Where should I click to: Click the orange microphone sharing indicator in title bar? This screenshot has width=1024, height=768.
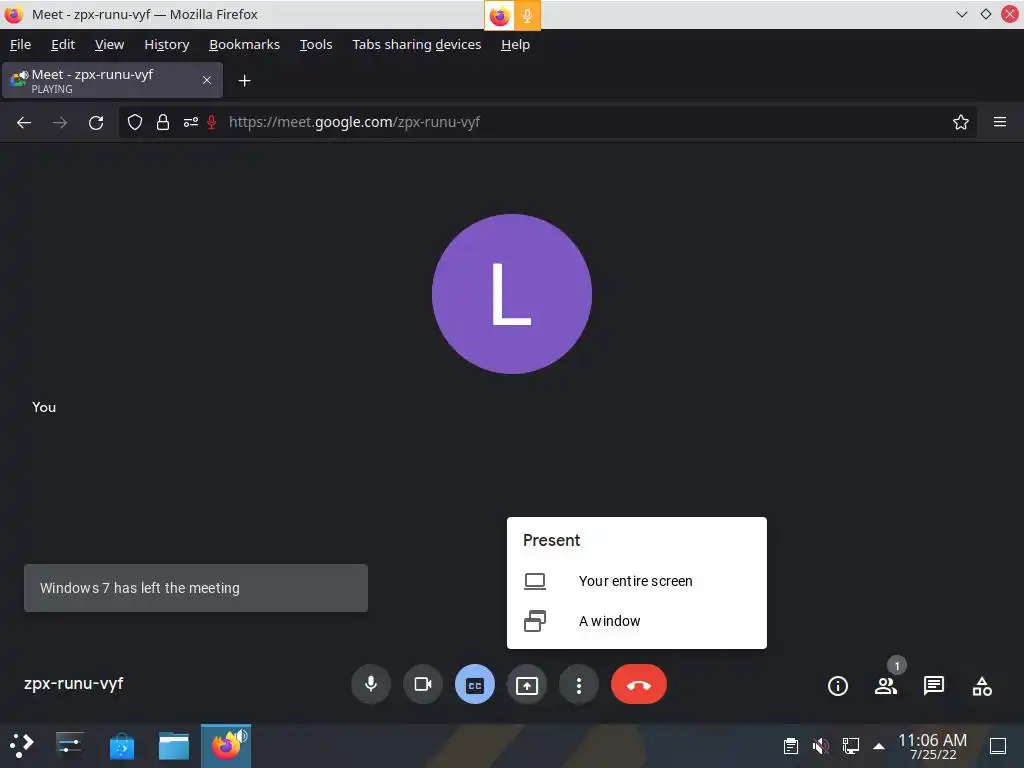pos(527,15)
